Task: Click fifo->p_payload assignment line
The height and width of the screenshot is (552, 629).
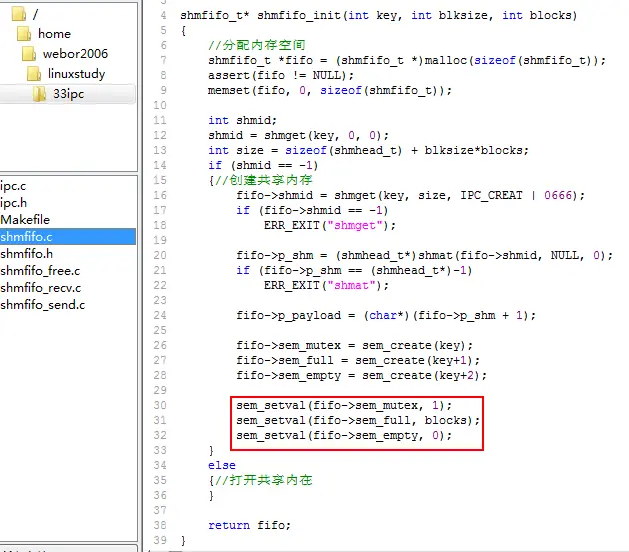Action: (x=386, y=316)
